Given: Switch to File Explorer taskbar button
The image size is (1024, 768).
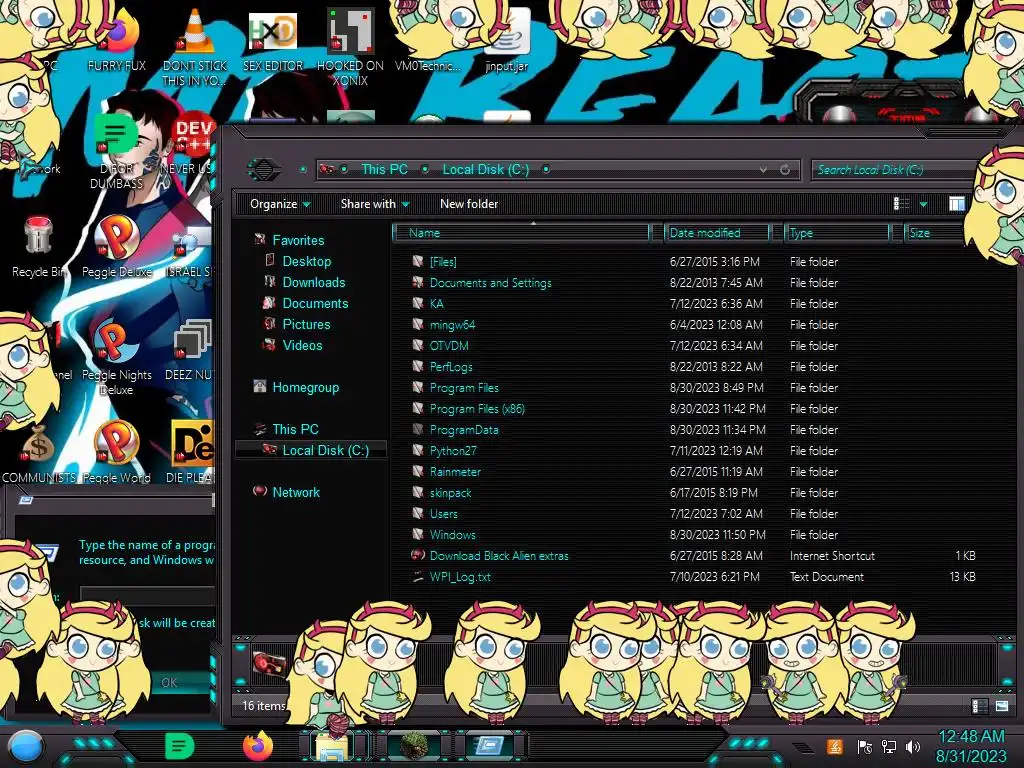Looking at the screenshot, I should pos(332,746).
